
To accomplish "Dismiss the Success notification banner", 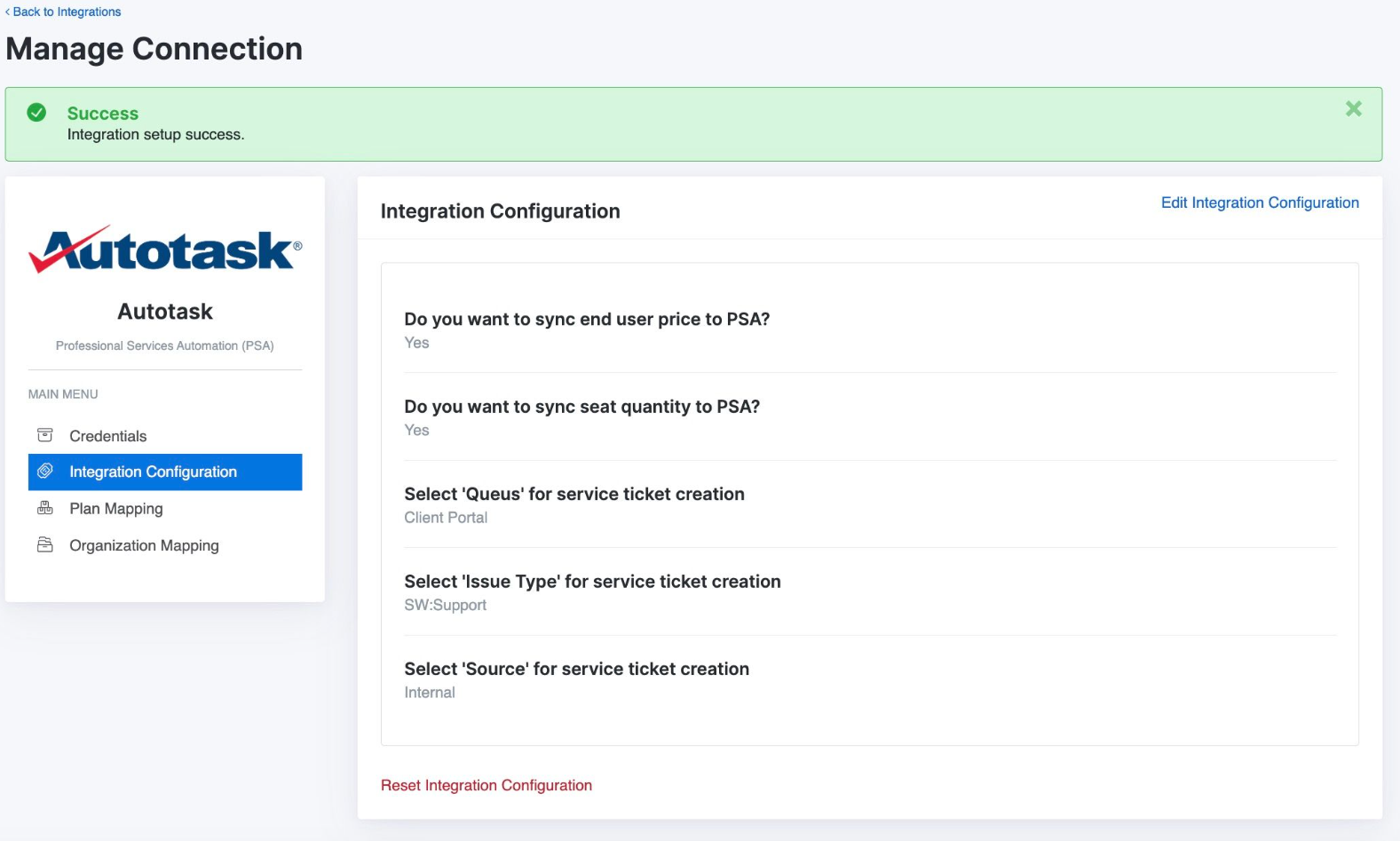I will tap(1353, 108).
